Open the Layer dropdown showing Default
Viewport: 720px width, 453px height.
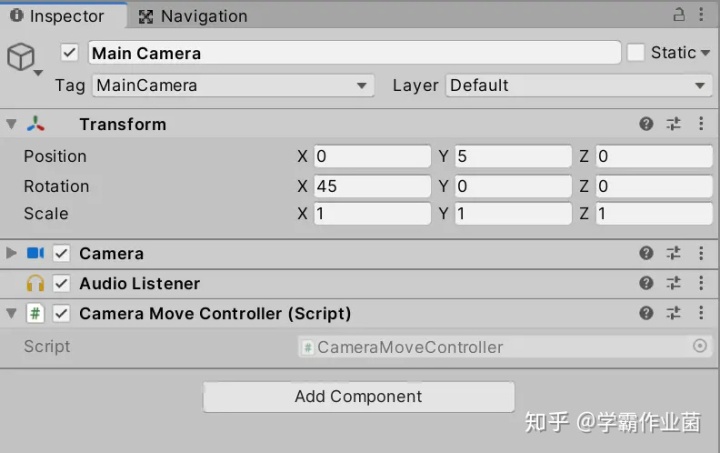coord(578,85)
